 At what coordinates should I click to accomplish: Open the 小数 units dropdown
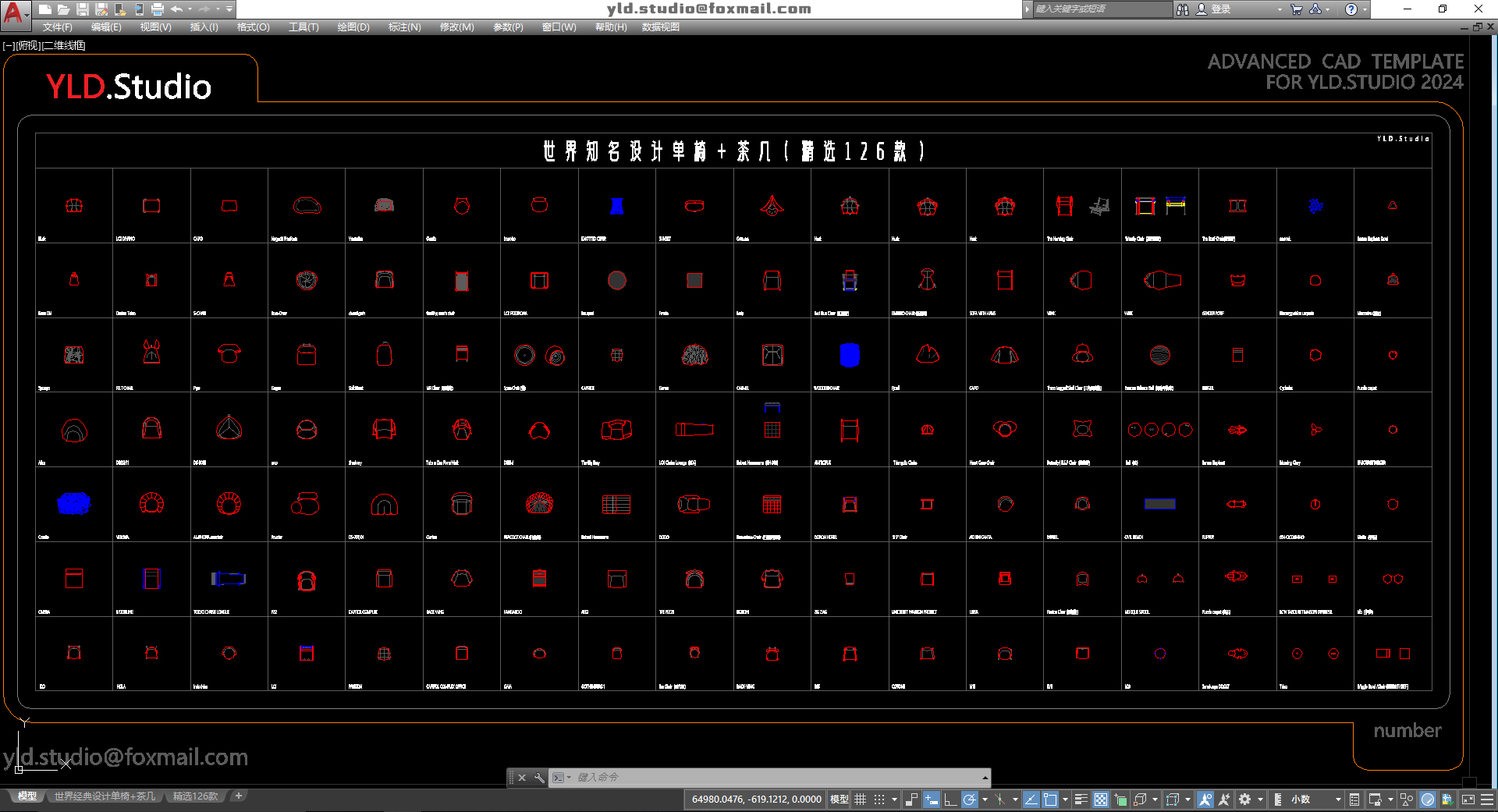pyautogui.click(x=1315, y=800)
